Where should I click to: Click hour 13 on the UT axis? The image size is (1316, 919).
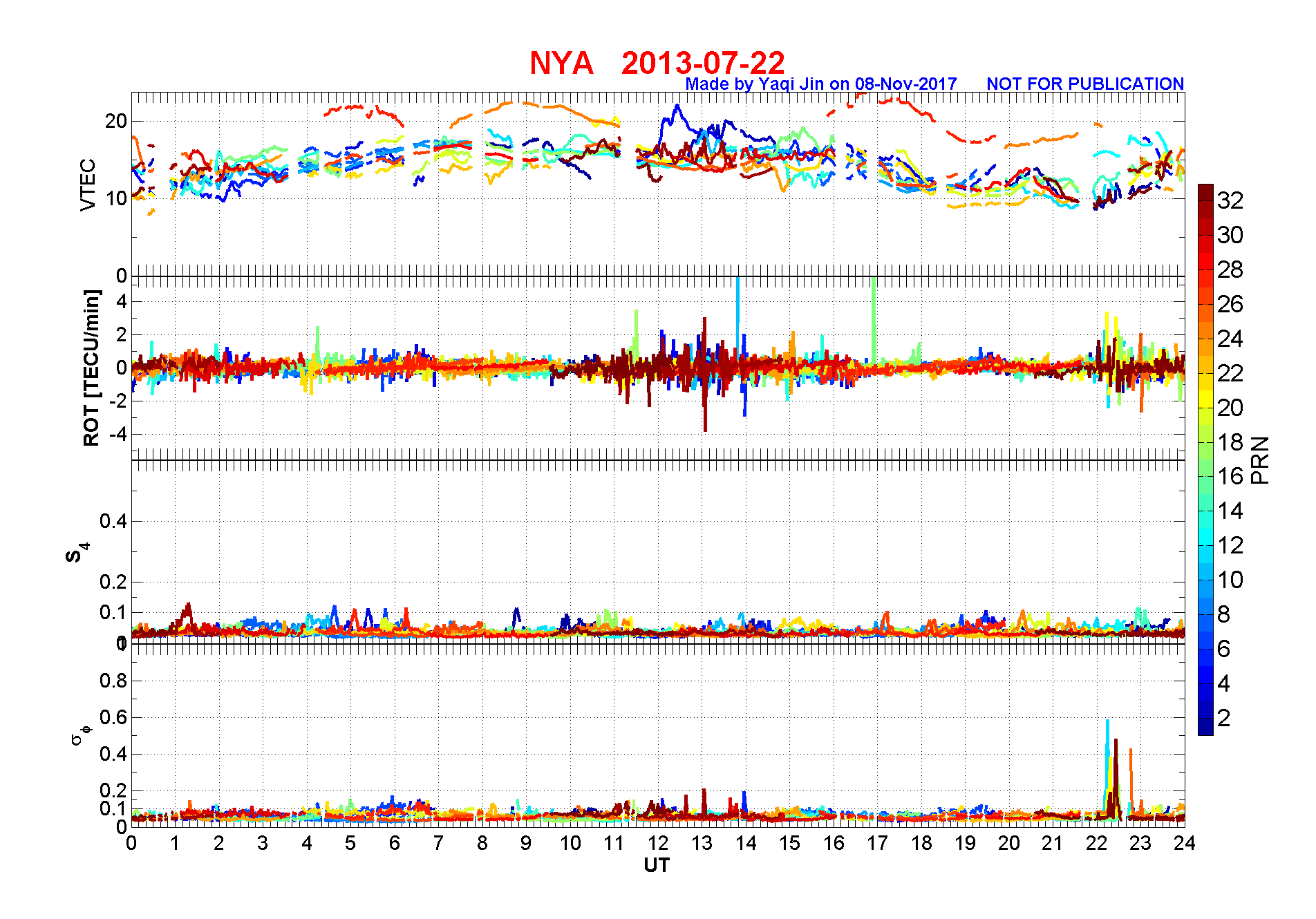pos(702,843)
